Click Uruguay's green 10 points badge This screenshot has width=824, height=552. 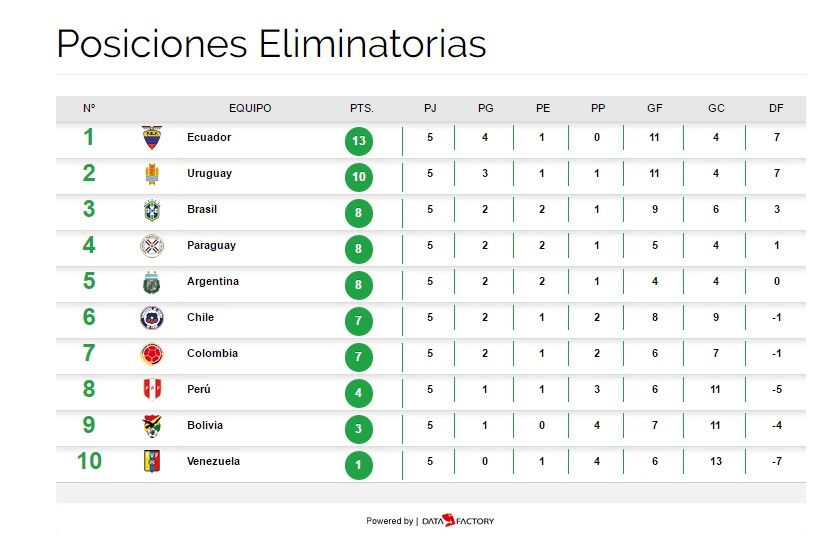[x=359, y=177]
